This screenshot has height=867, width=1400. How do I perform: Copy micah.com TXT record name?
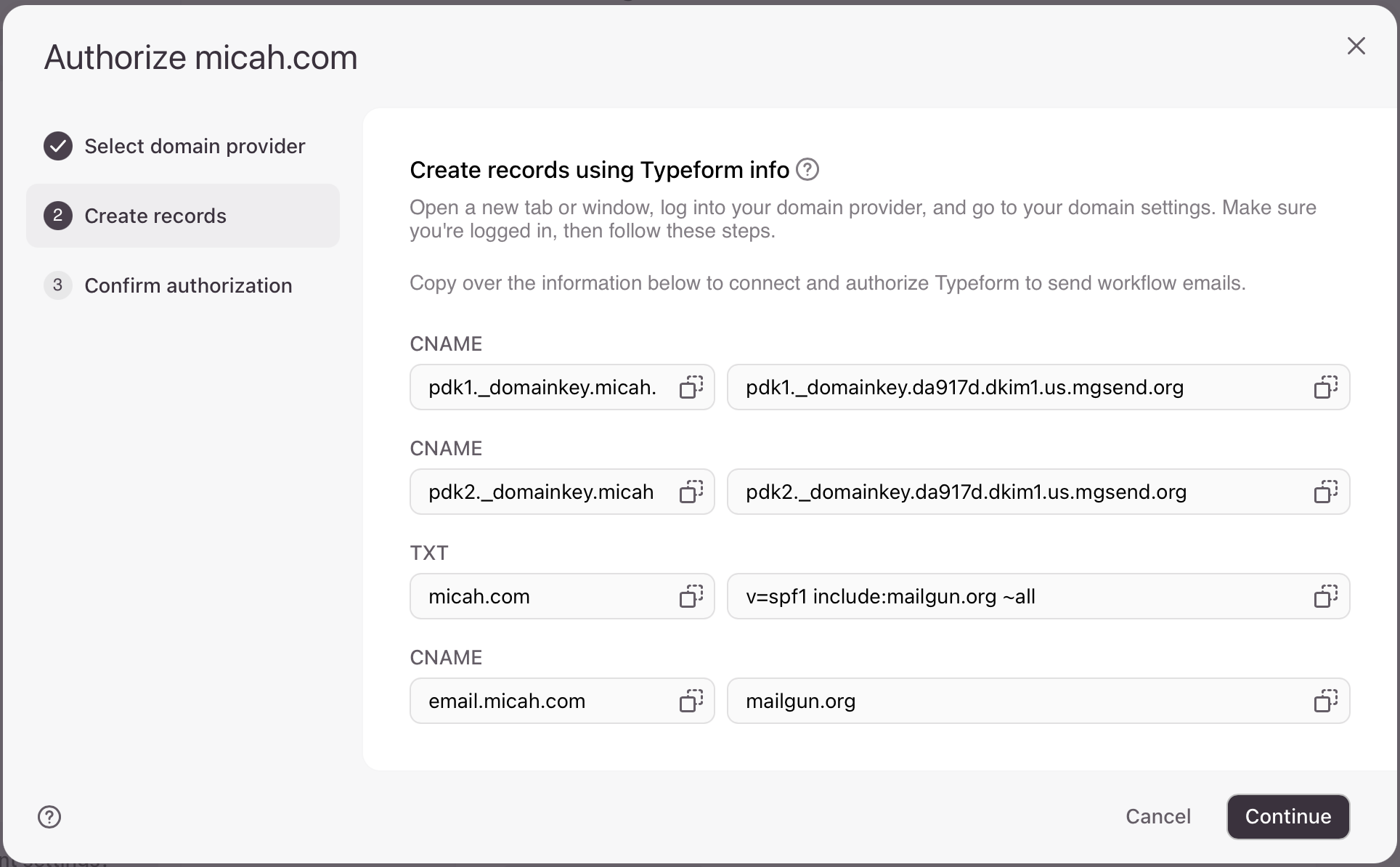pos(691,596)
